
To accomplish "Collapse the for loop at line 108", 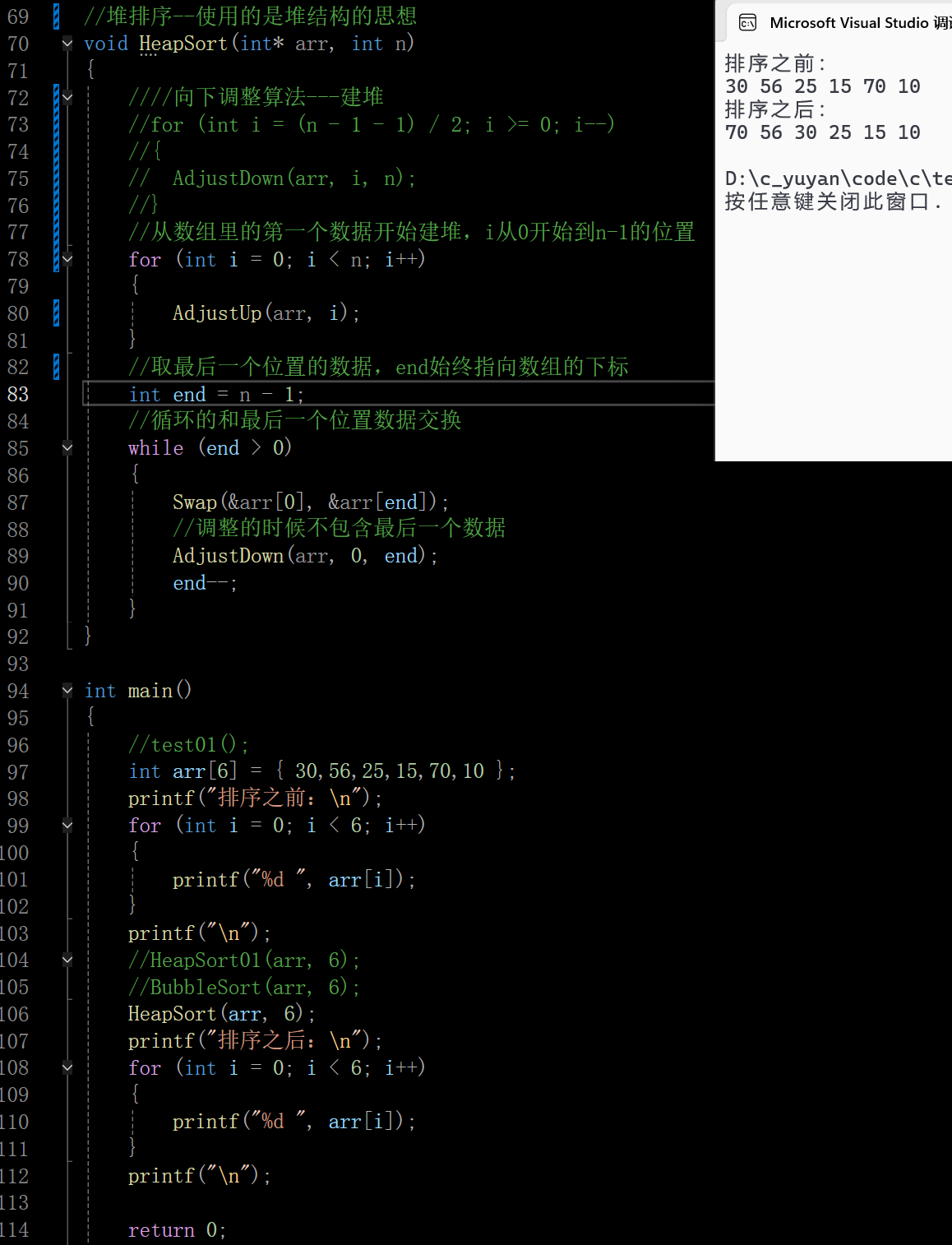I will coord(67,1067).
